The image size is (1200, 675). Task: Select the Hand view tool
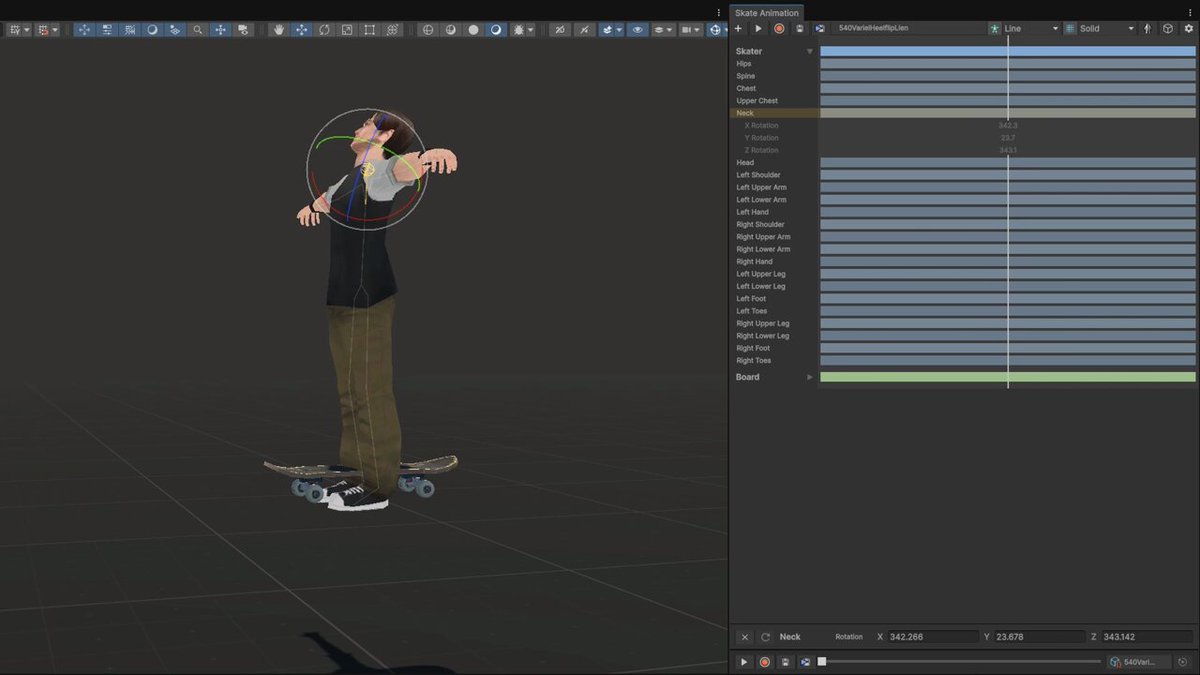click(278, 30)
